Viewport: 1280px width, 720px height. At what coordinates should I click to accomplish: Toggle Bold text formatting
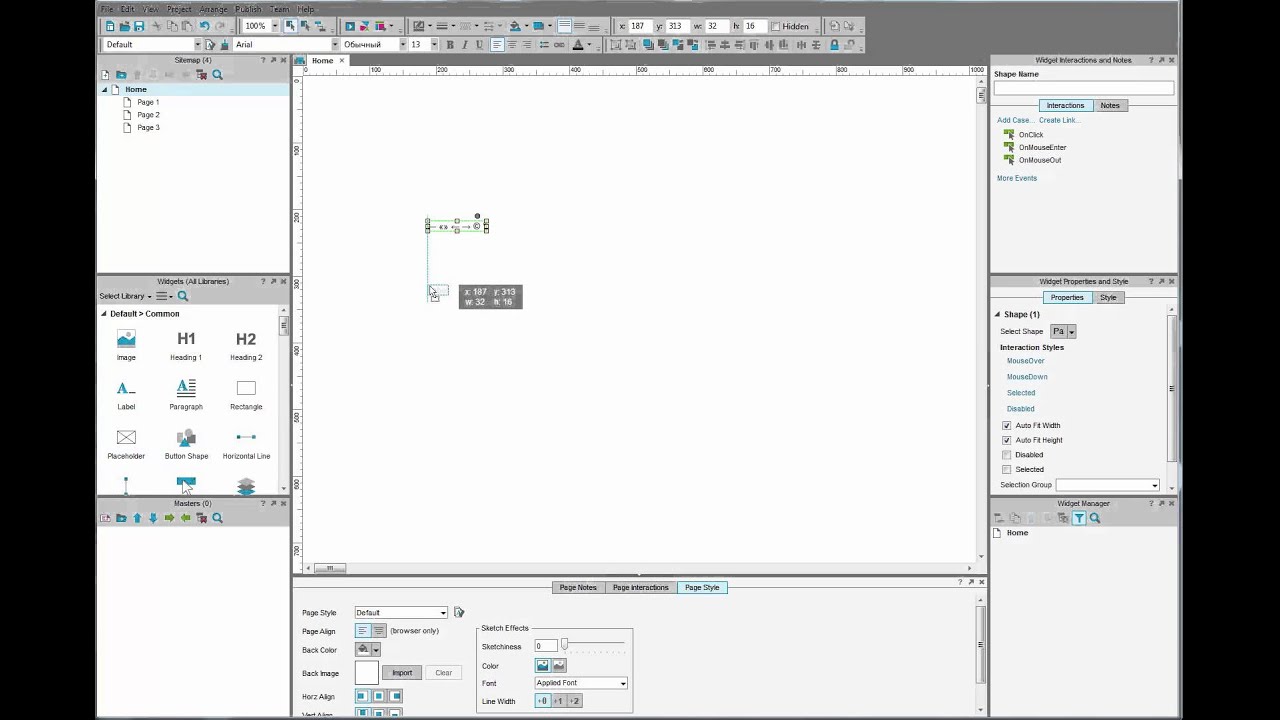tap(450, 44)
